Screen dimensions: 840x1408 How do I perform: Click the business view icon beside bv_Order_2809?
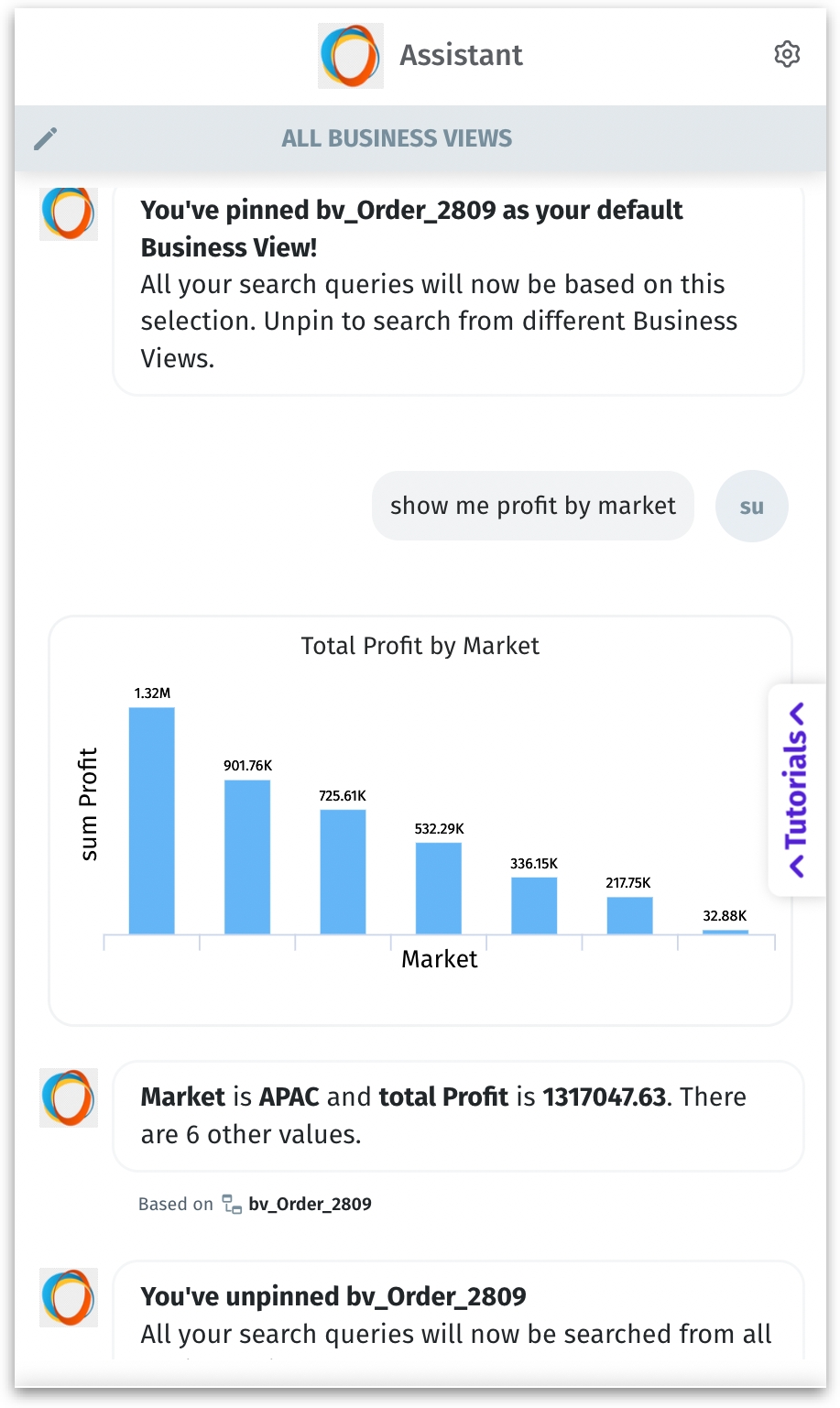pyautogui.click(x=232, y=1204)
